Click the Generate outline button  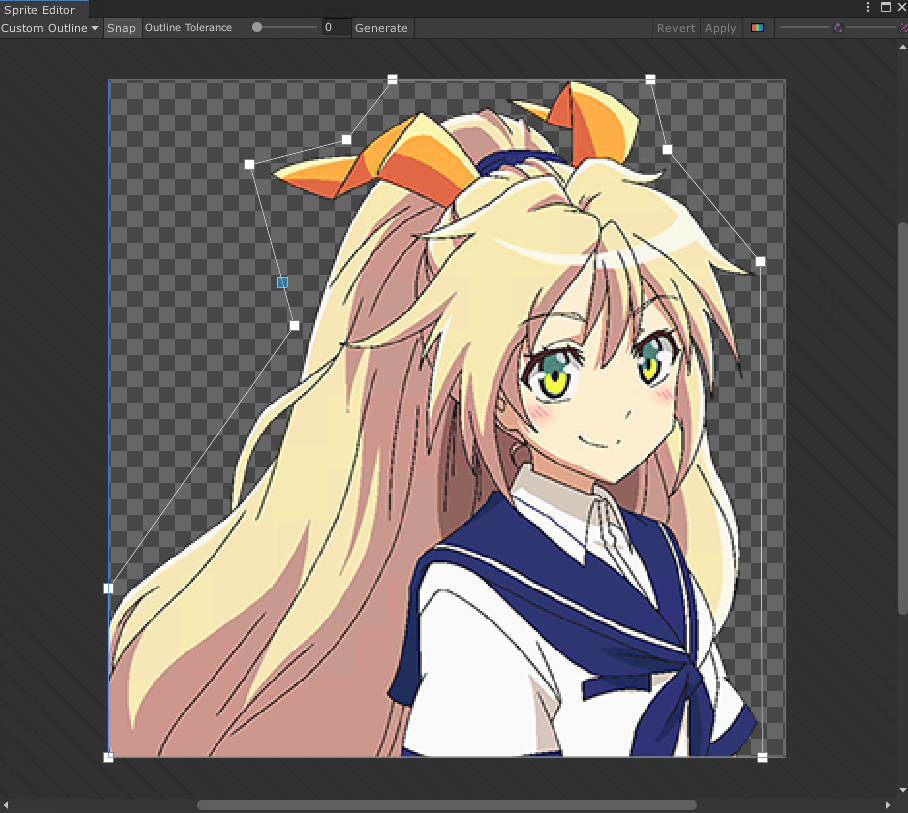pos(381,28)
